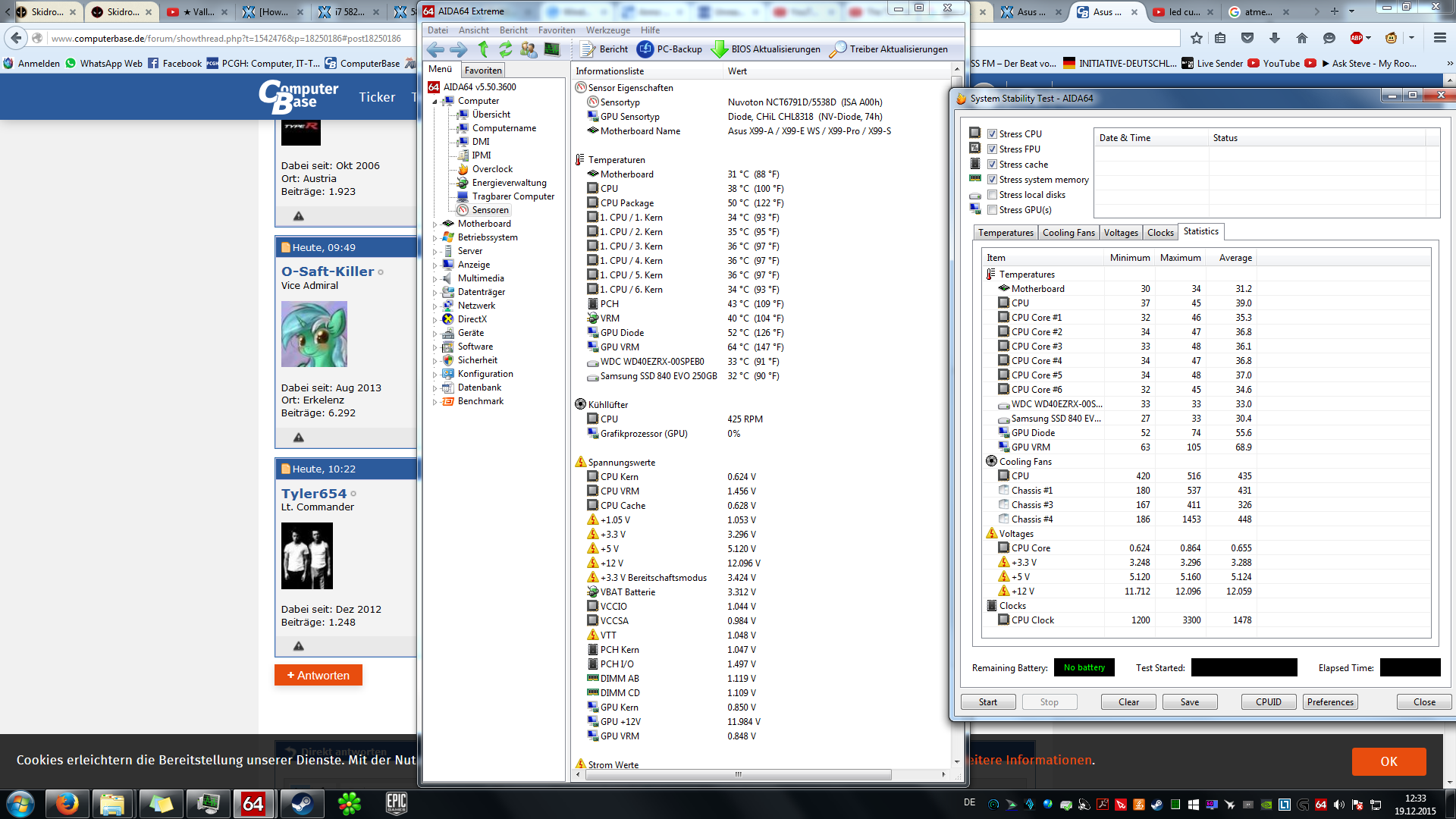1456x819 pixels.
Task: Open the system stability monitor icon
Action: (x=552, y=49)
